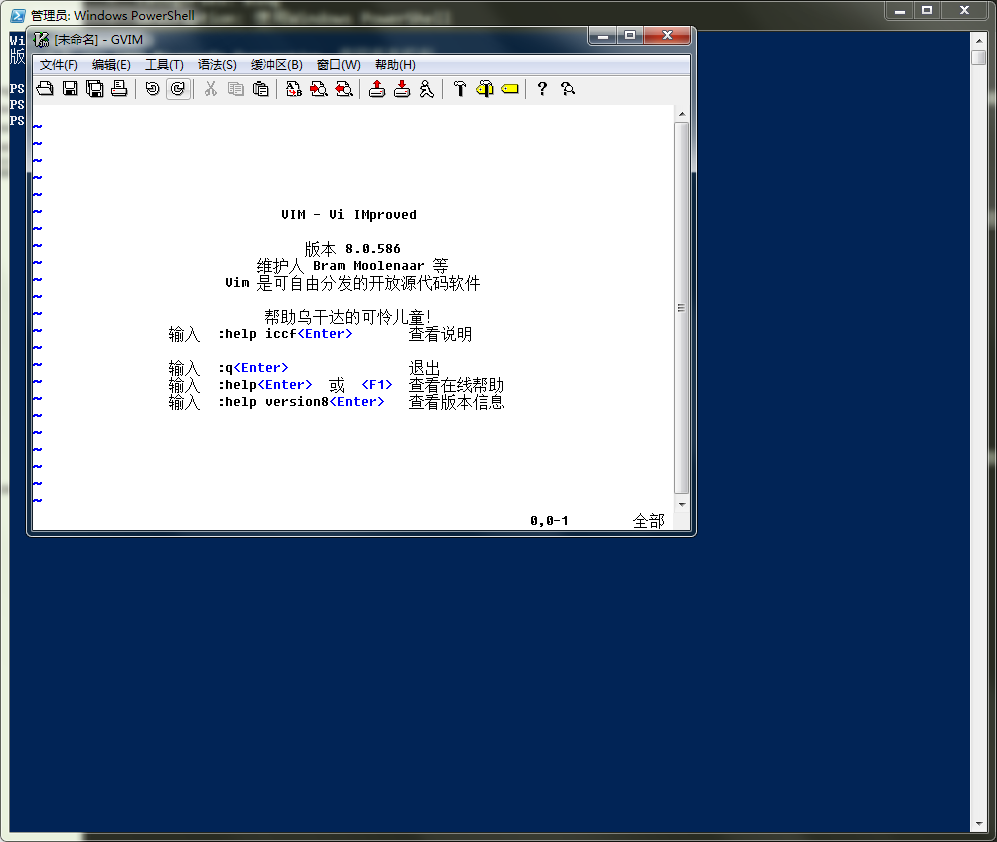
Task: Click the Find Previous icon
Action: pos(344,89)
